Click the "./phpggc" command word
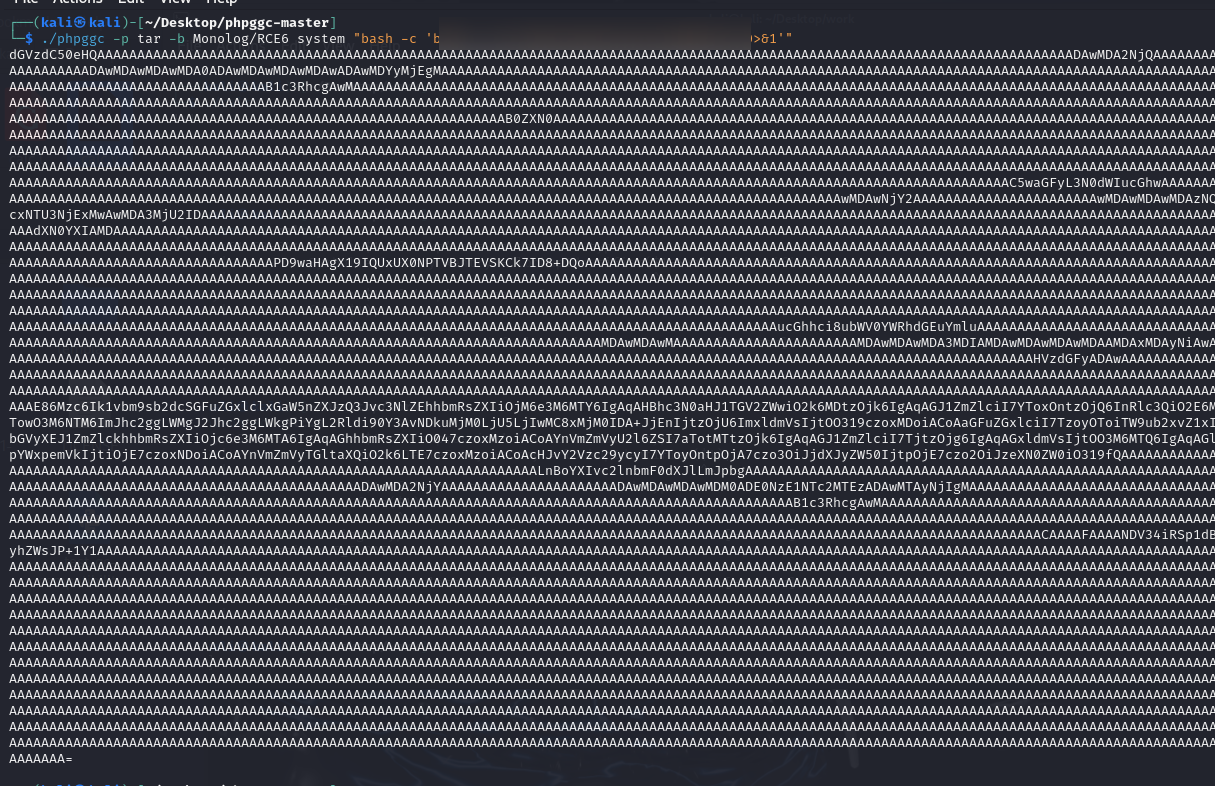 pos(72,38)
